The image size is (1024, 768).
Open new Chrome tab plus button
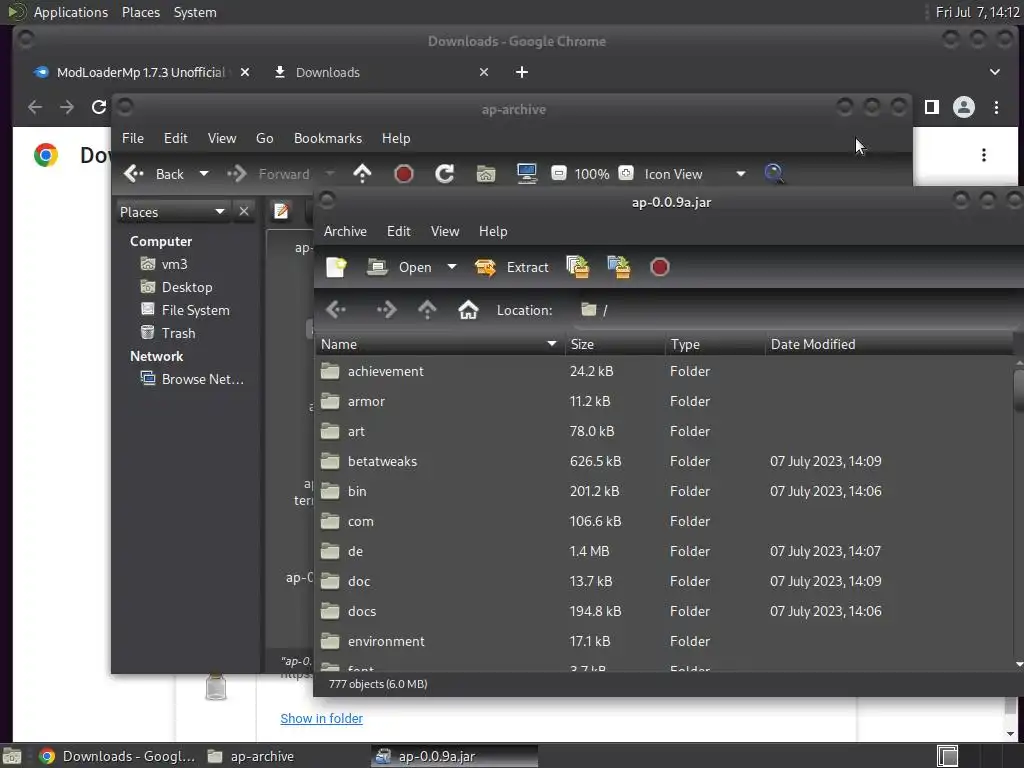pyautogui.click(x=521, y=72)
